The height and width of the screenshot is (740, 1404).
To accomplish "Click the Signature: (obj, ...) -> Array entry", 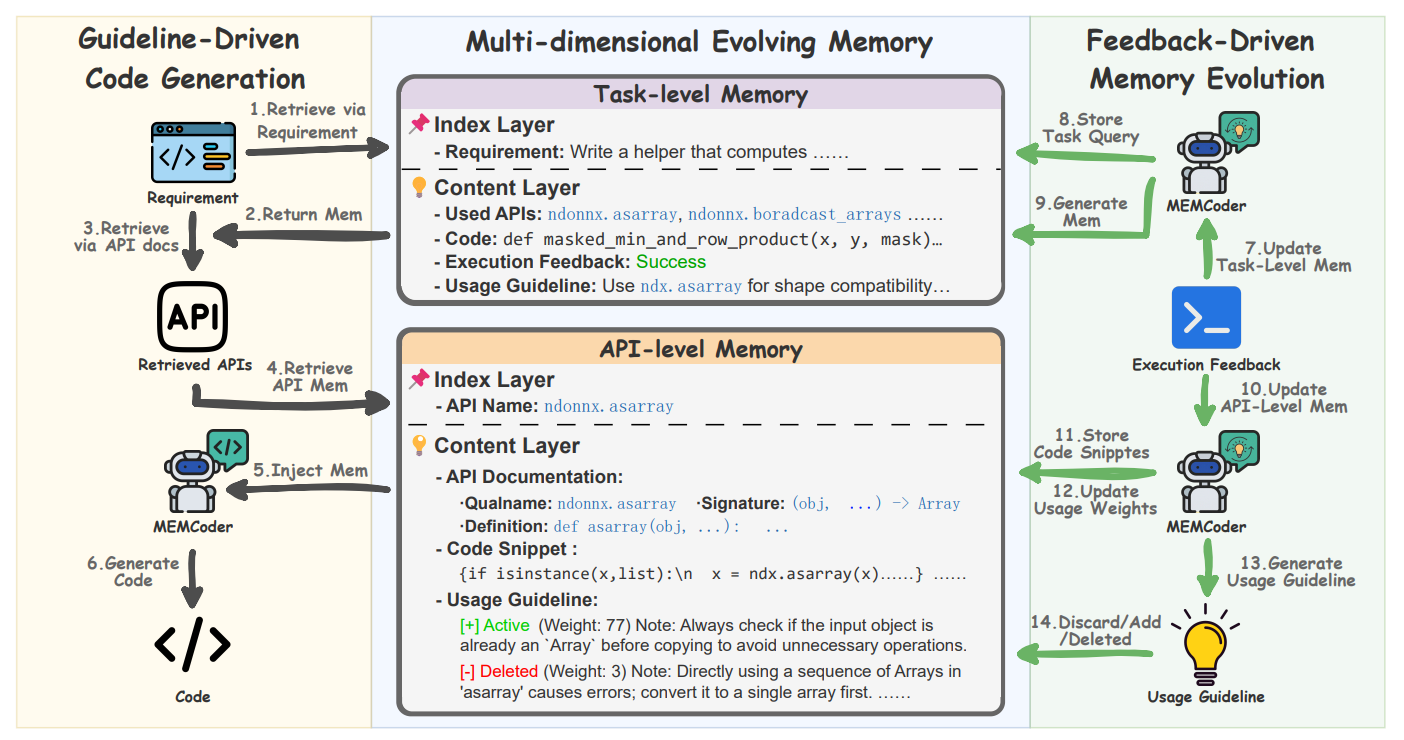I will [828, 503].
